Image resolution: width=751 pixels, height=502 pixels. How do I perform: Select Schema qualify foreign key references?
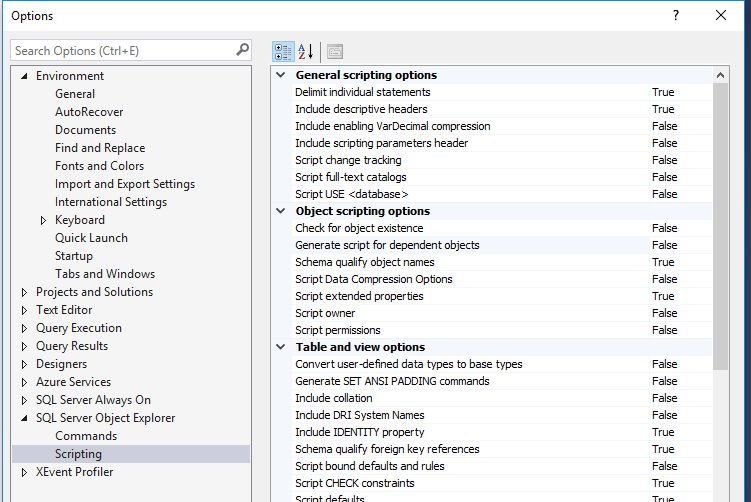[387, 449]
